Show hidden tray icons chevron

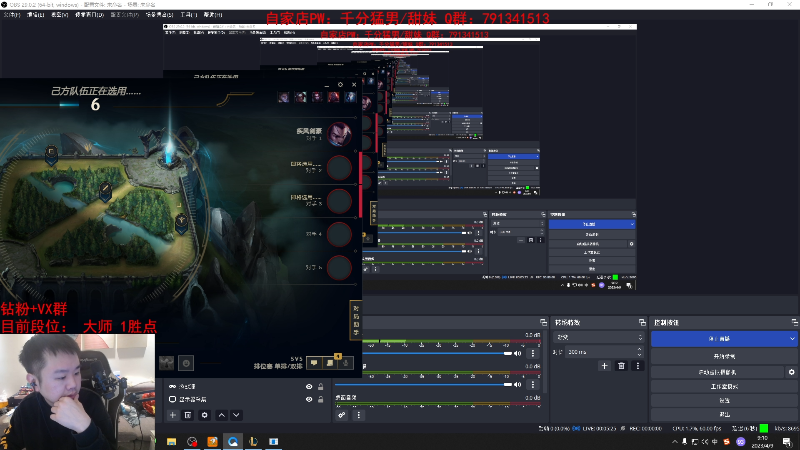click(x=675, y=442)
